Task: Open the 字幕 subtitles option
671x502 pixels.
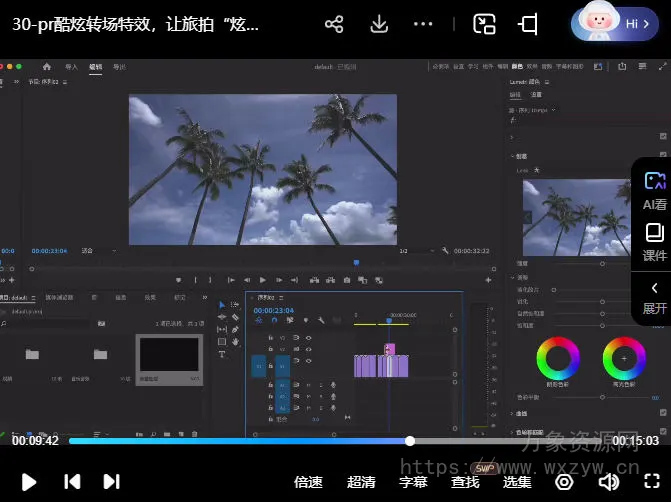Action: [x=413, y=482]
